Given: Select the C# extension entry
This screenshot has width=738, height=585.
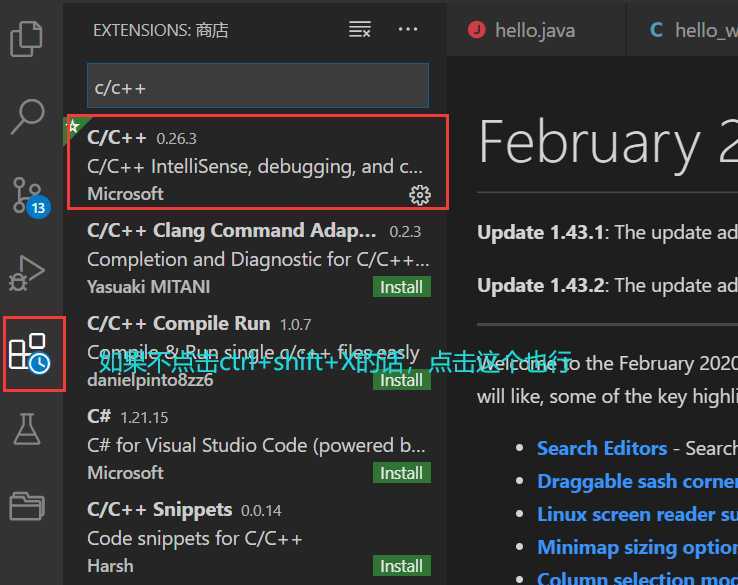Looking at the screenshot, I should click(256, 444).
